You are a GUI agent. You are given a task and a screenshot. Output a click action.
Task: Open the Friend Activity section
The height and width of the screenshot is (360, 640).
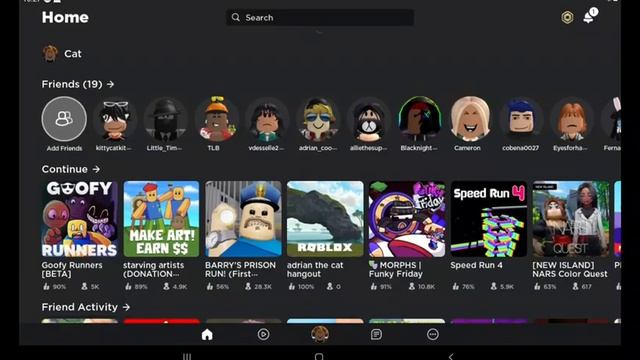click(x=86, y=307)
